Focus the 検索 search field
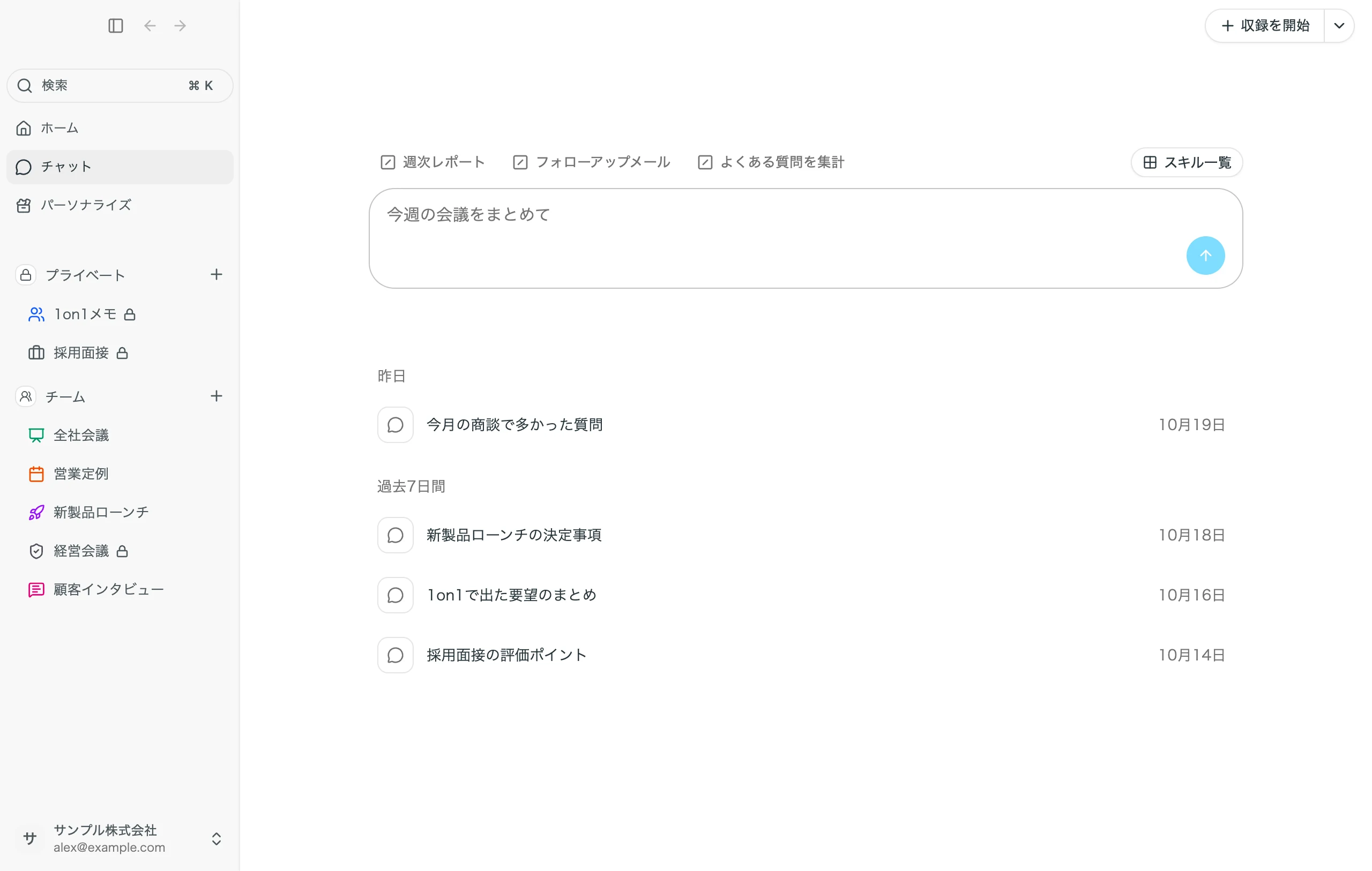Image resolution: width=1372 pixels, height=871 pixels. (x=120, y=86)
